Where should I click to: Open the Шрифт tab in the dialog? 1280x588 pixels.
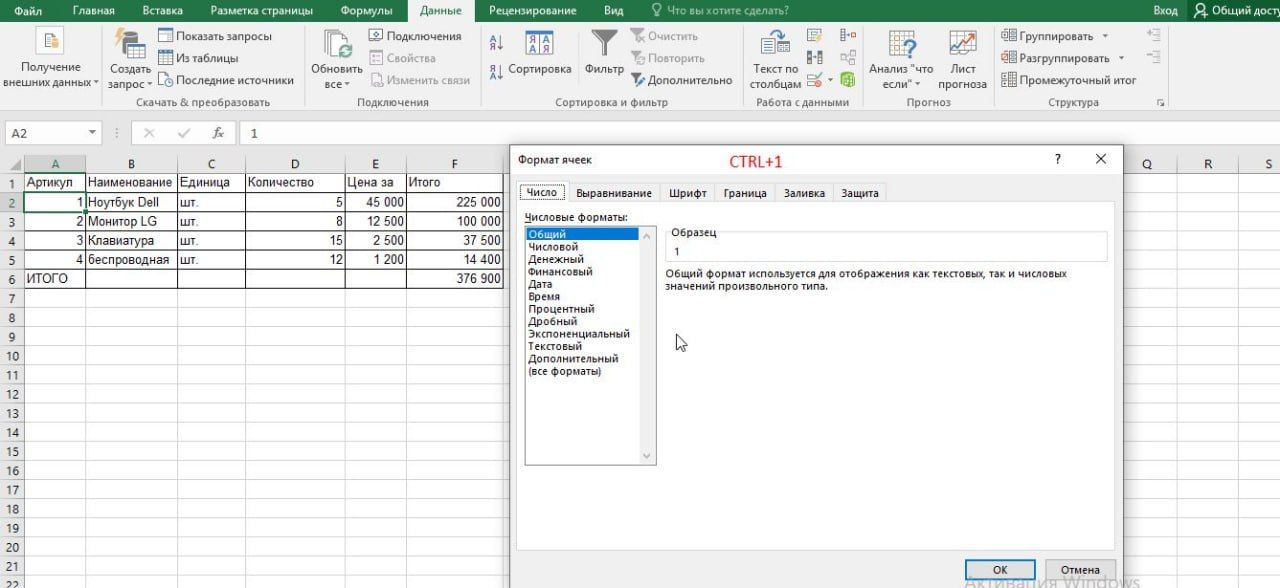[688, 193]
